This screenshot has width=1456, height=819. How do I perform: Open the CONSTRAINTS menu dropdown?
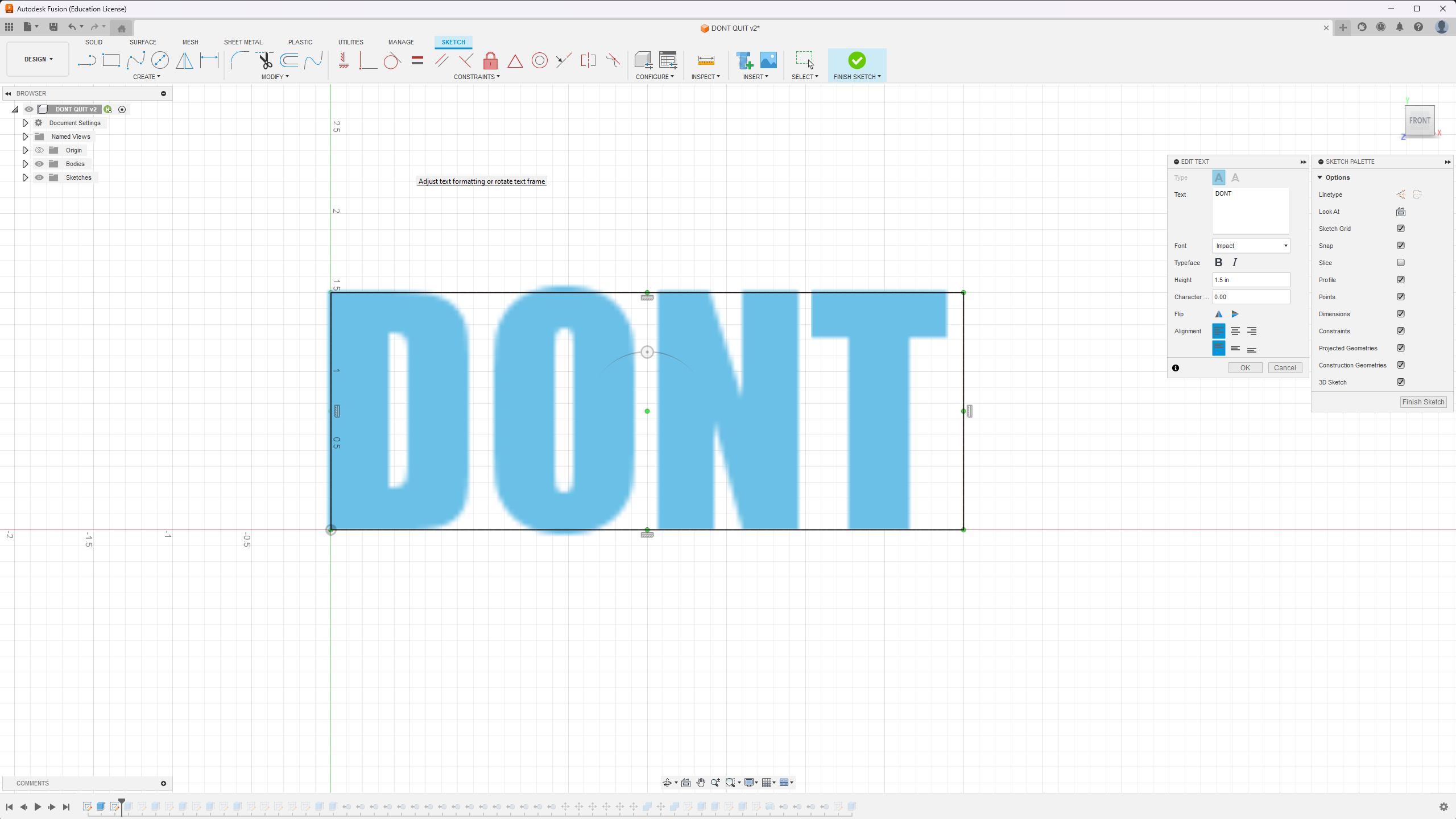(477, 77)
